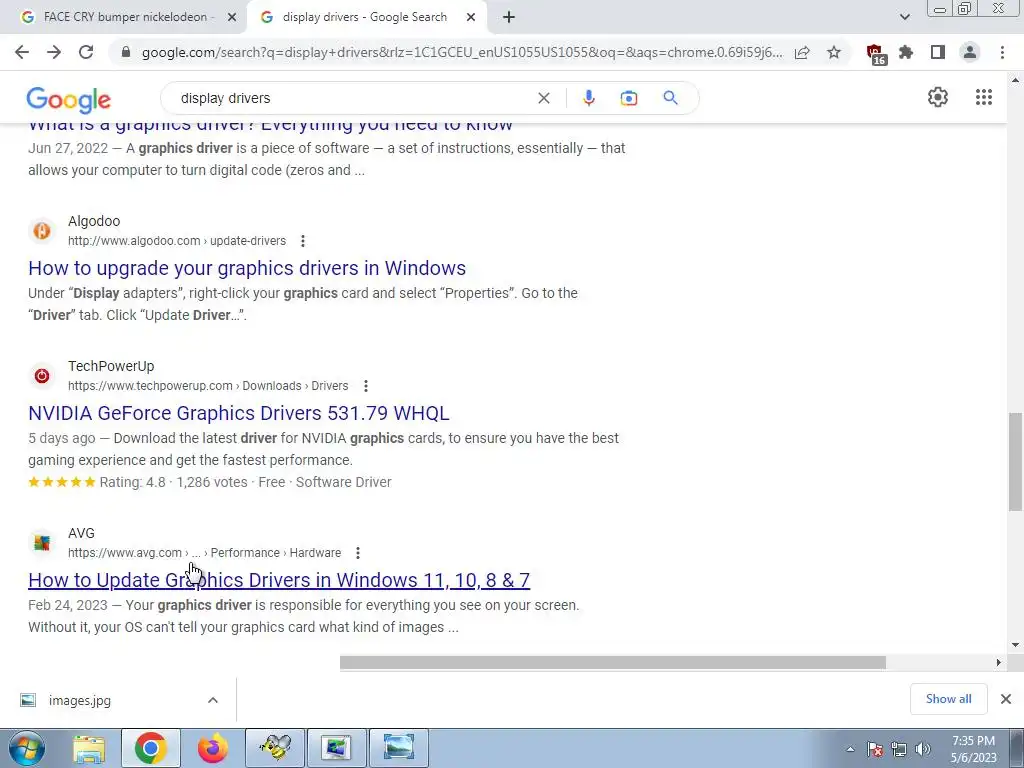Open more options for Algodoo result
This screenshot has width=1024, height=768.
(302, 241)
